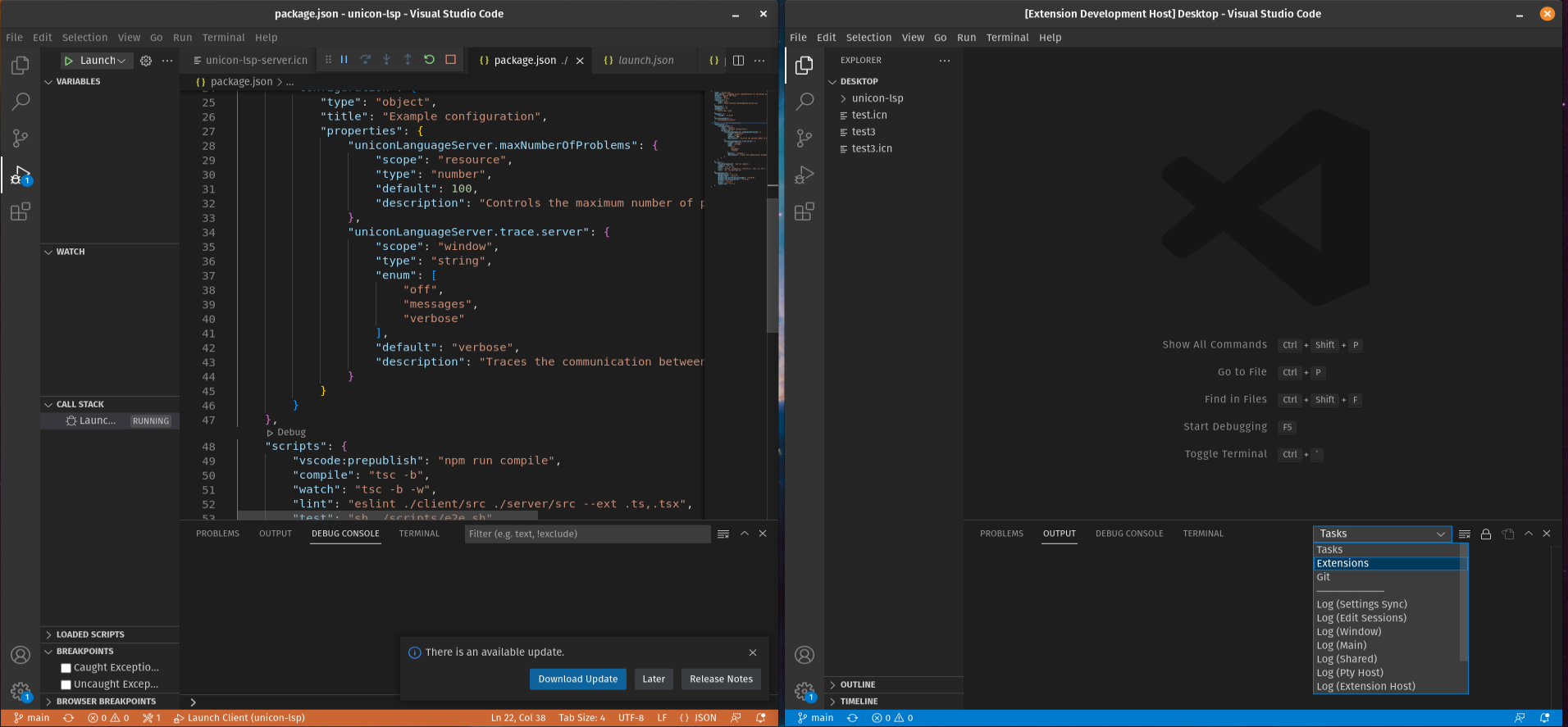The width and height of the screenshot is (1568, 727).
Task: Open launch.json via debug gear icon
Action: (x=146, y=61)
